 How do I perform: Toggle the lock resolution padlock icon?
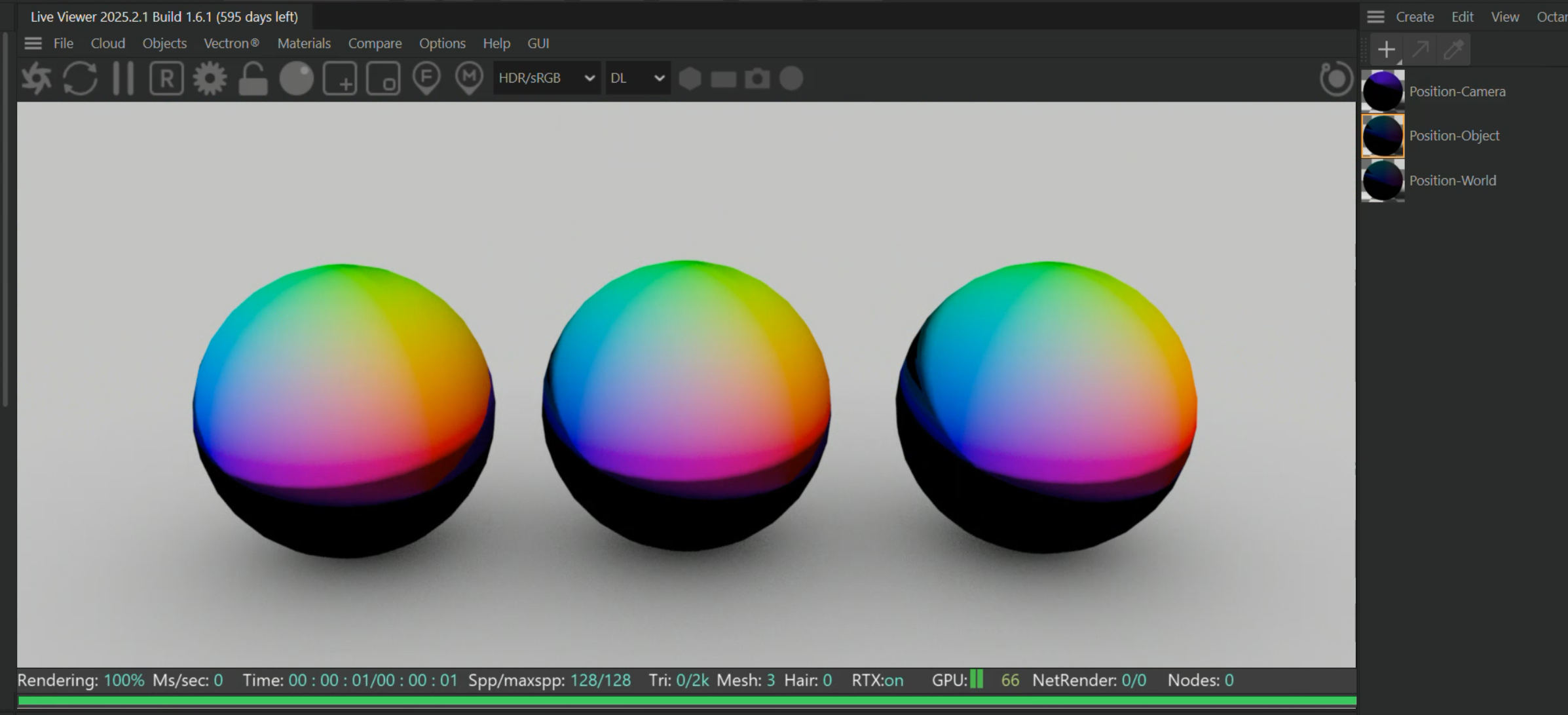[253, 79]
